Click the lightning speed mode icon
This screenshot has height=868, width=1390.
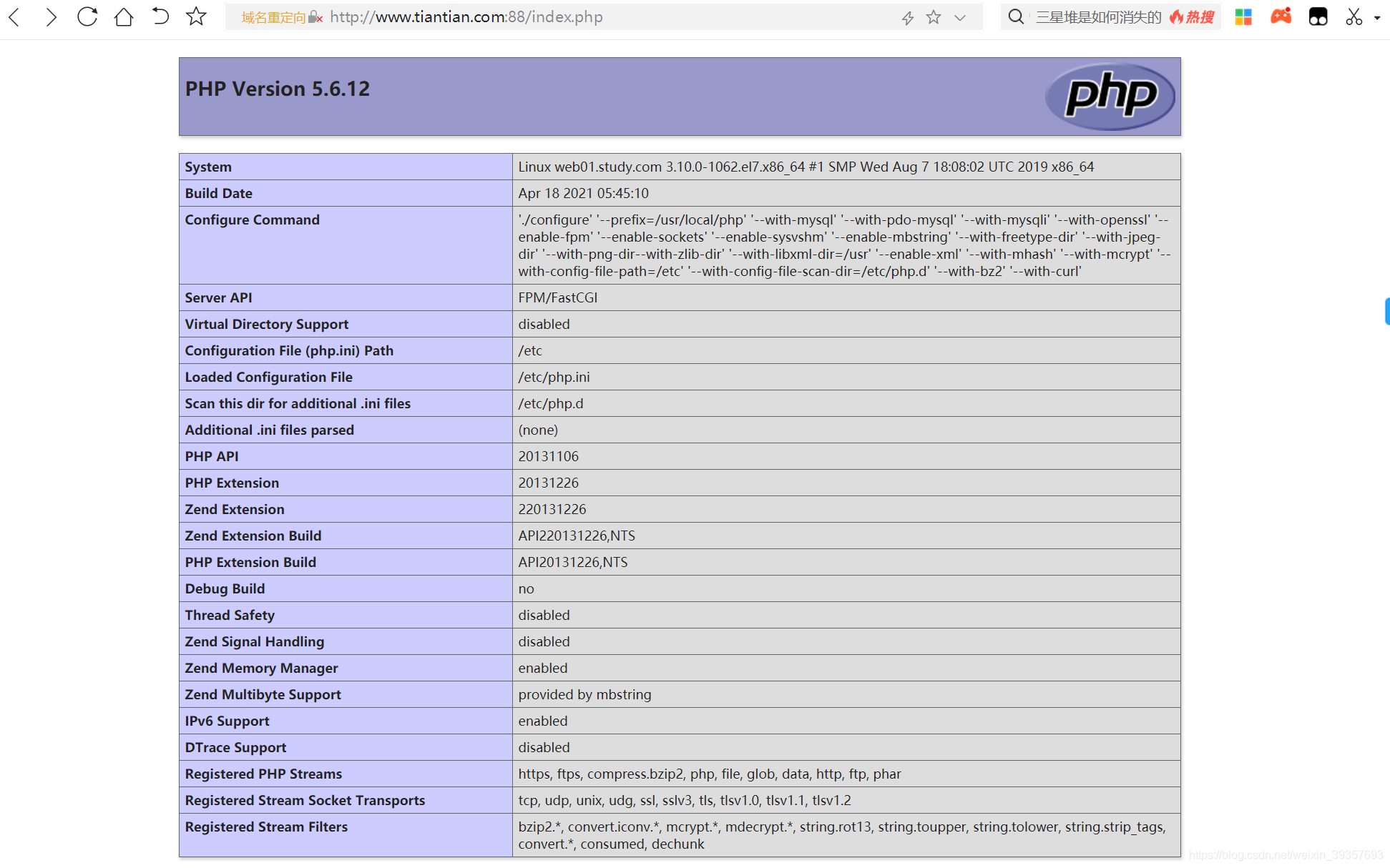click(x=908, y=18)
